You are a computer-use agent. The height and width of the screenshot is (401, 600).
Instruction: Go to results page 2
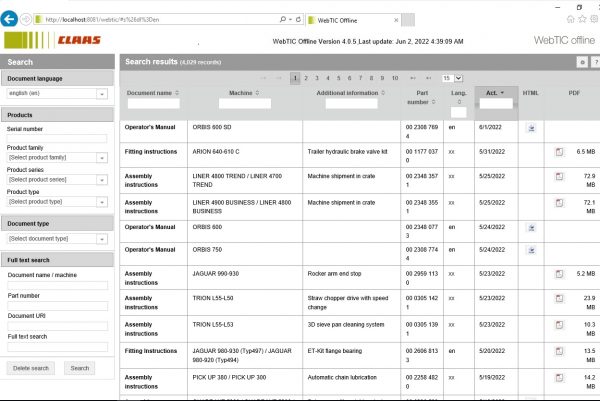(306, 78)
